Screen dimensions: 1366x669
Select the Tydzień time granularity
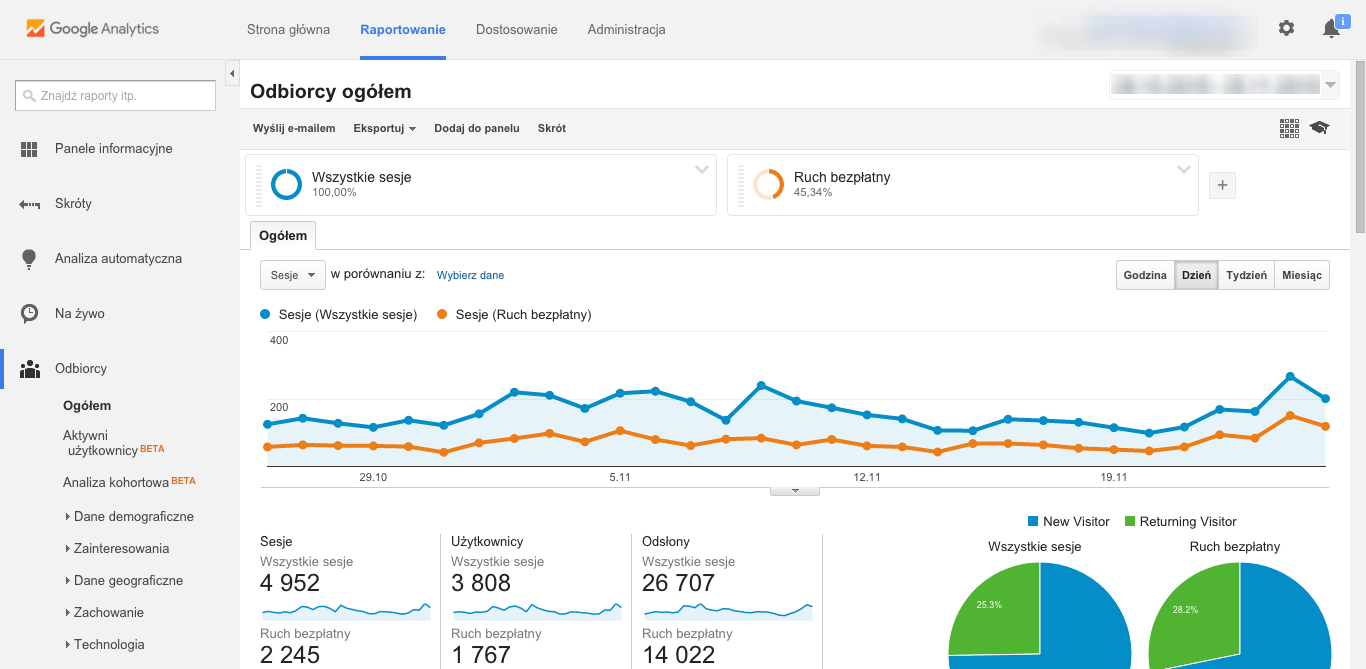1246,275
